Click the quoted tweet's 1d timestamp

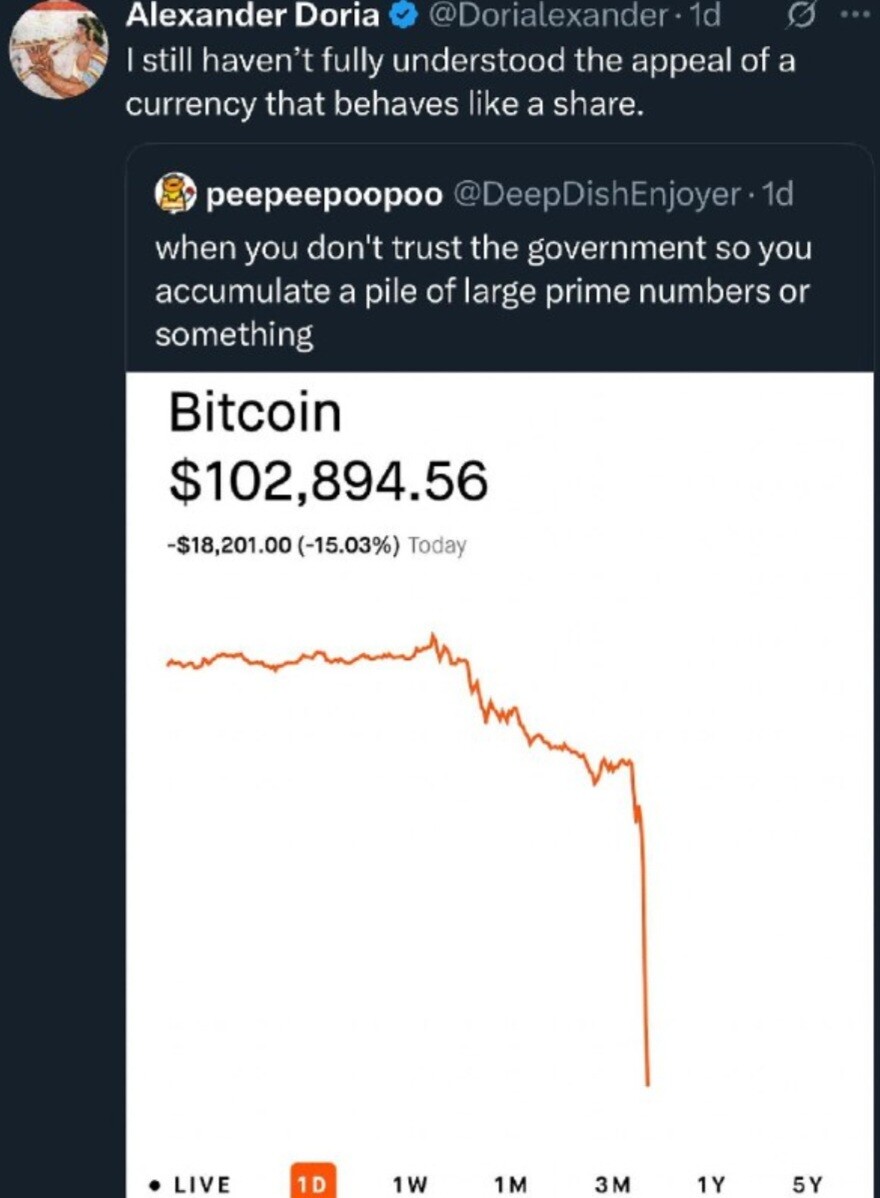(777, 195)
